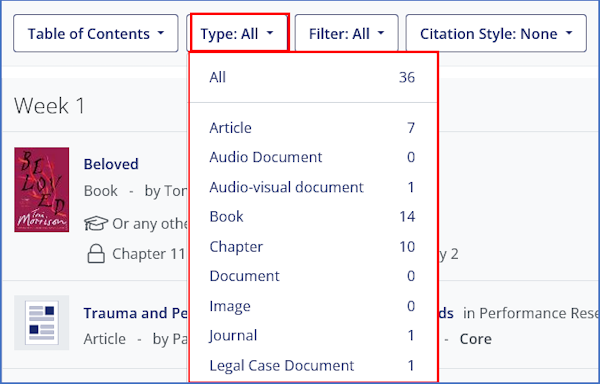Open the Citation Style: None dropdown
The width and height of the screenshot is (600, 384).
496,34
